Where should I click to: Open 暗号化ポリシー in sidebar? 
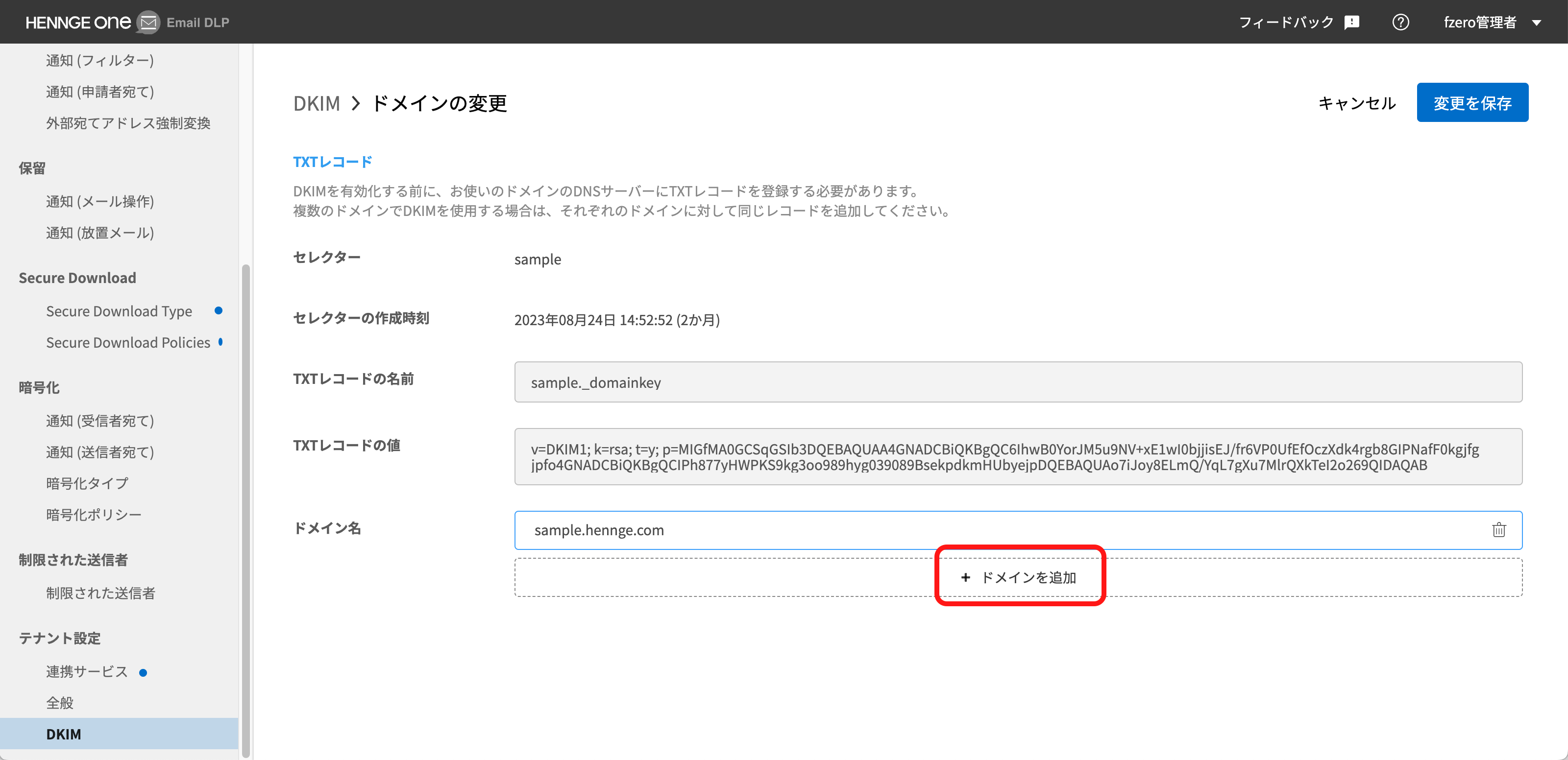pyautogui.click(x=93, y=515)
